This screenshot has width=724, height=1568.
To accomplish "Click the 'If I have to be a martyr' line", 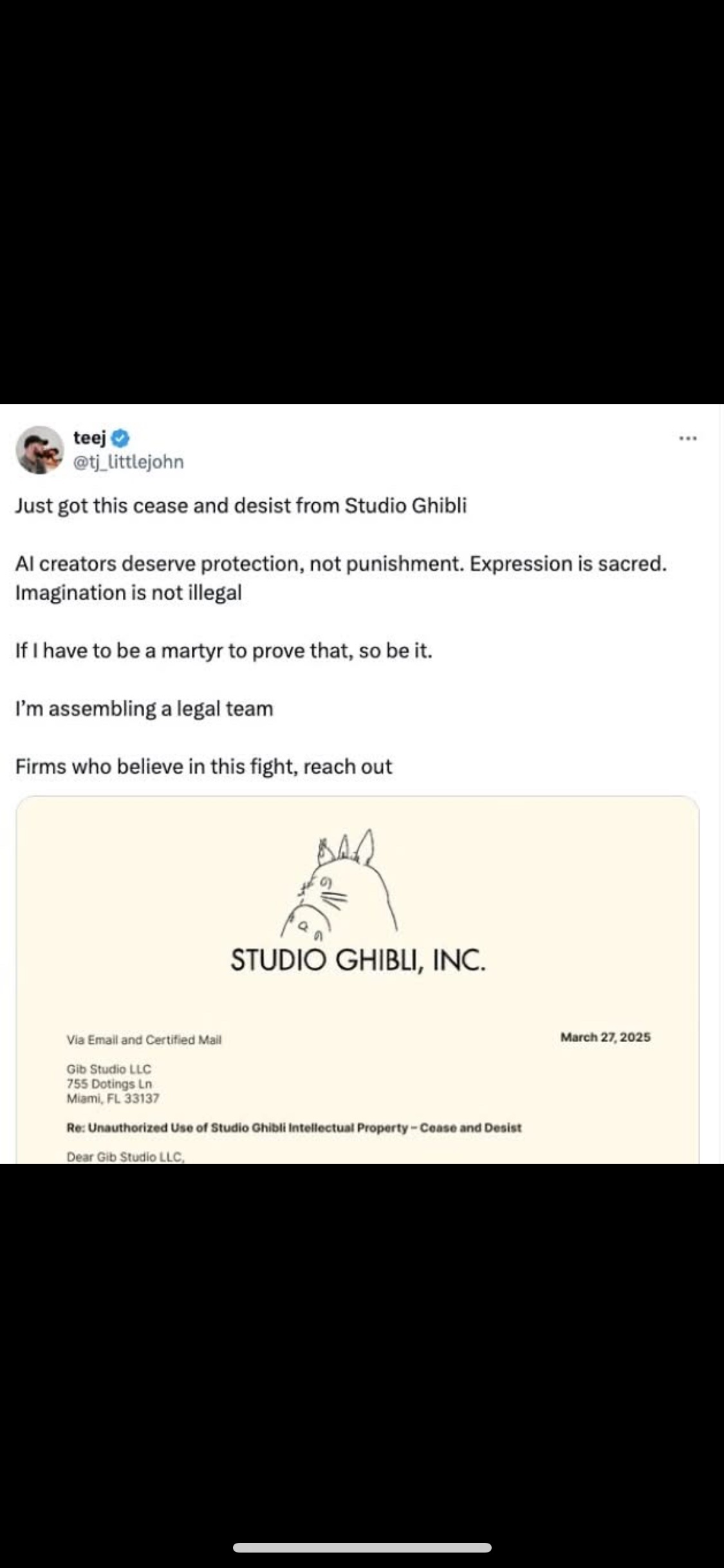I will tap(223, 651).
